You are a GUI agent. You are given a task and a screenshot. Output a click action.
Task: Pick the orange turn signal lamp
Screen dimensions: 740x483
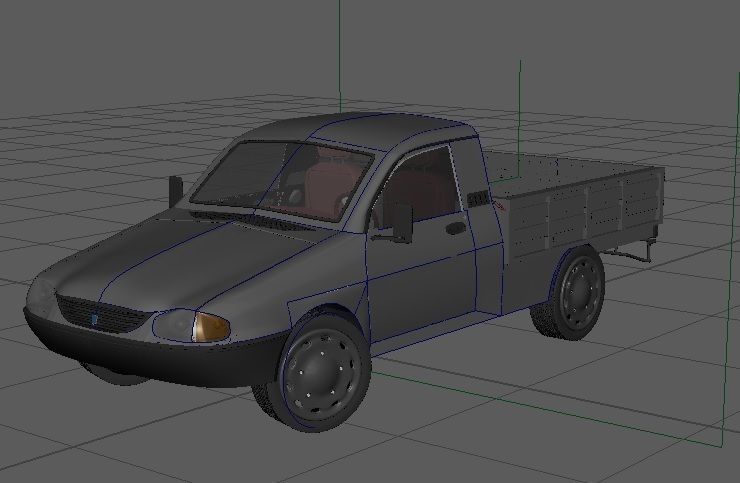210,327
